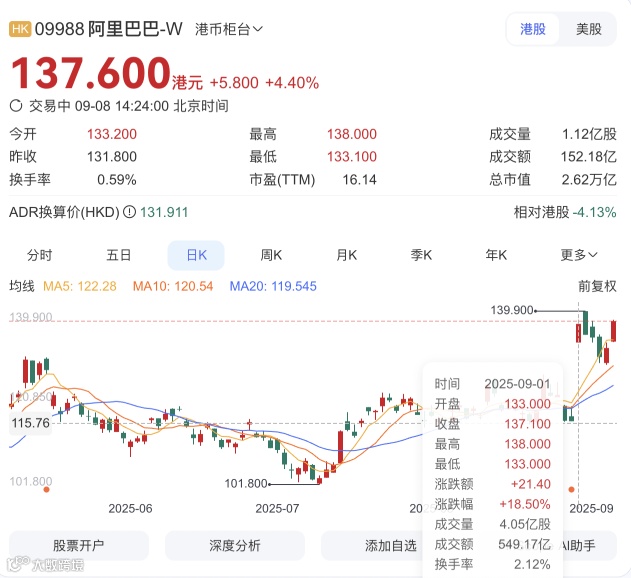Expand the 更多 chart period dropdown
631x578 pixels.
pos(579,255)
